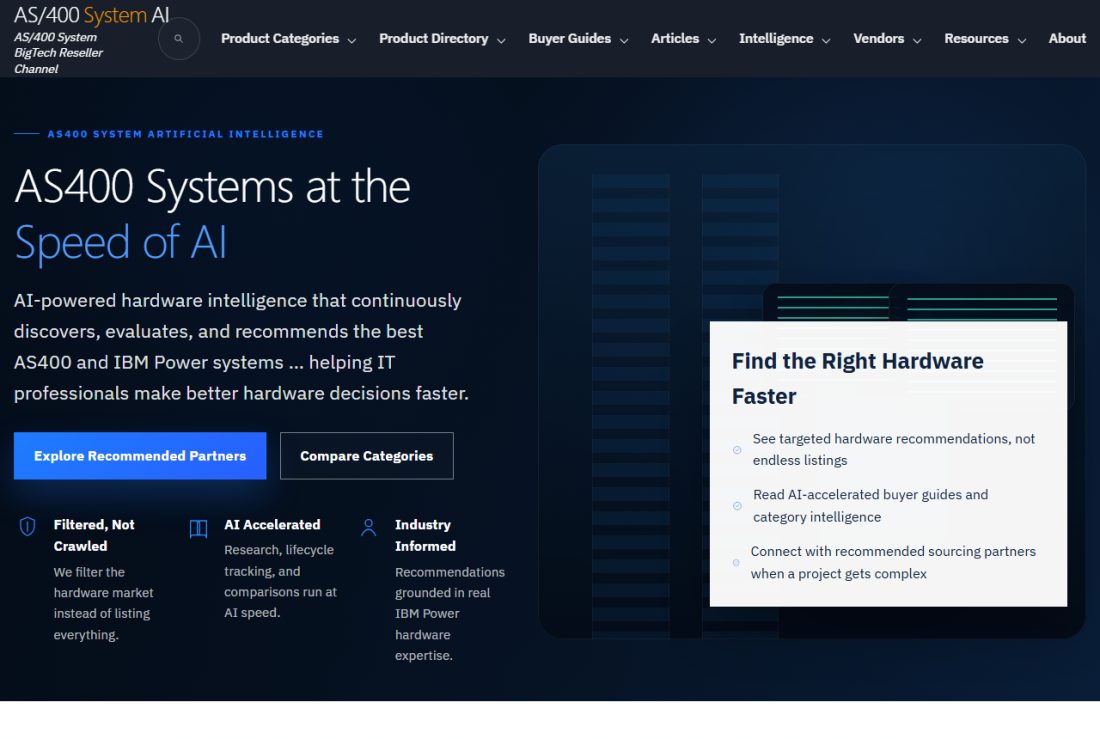Image resolution: width=1100 pixels, height=739 pixels.
Task: Open the search magnifier icon
Action: coord(179,39)
